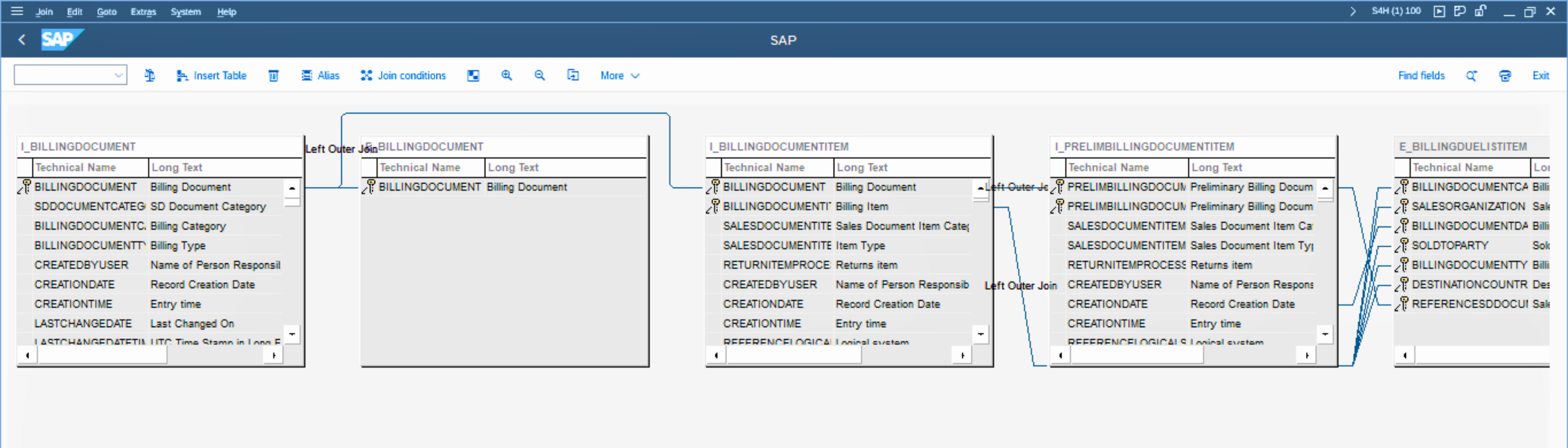
Task: Open the hamburger menu at top left
Action: [x=17, y=11]
